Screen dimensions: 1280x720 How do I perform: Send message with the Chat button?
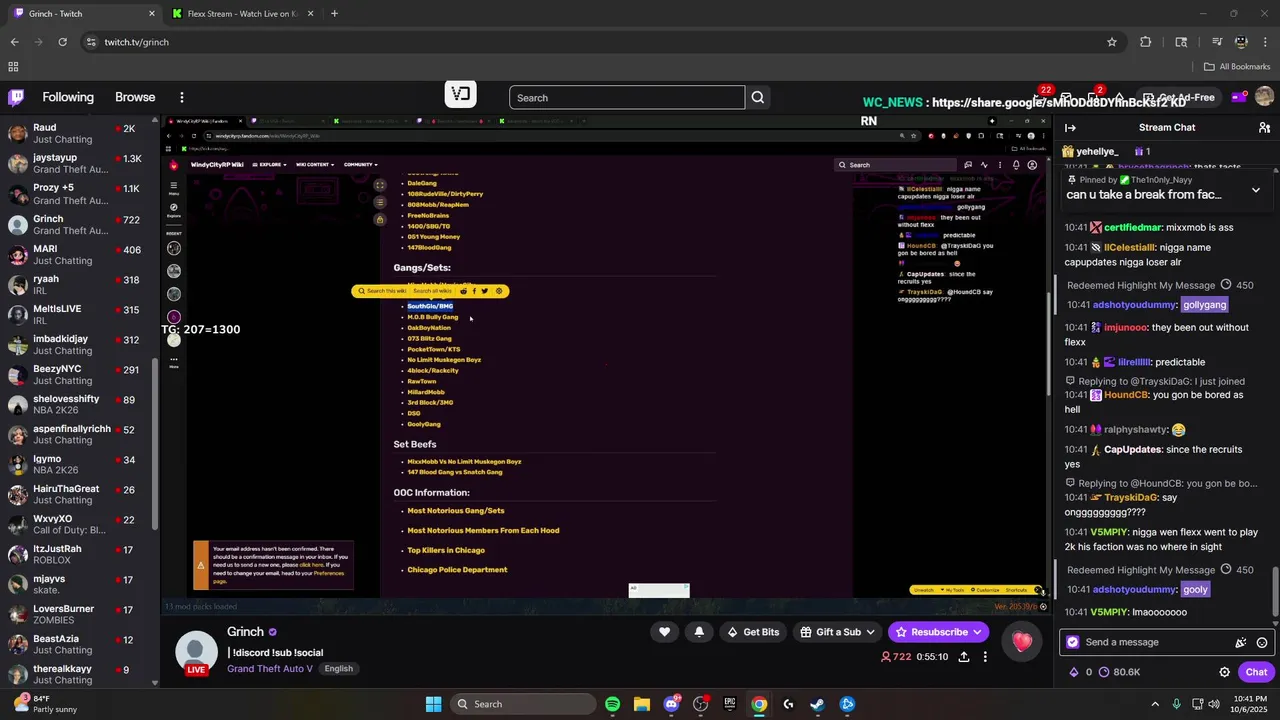(1256, 672)
